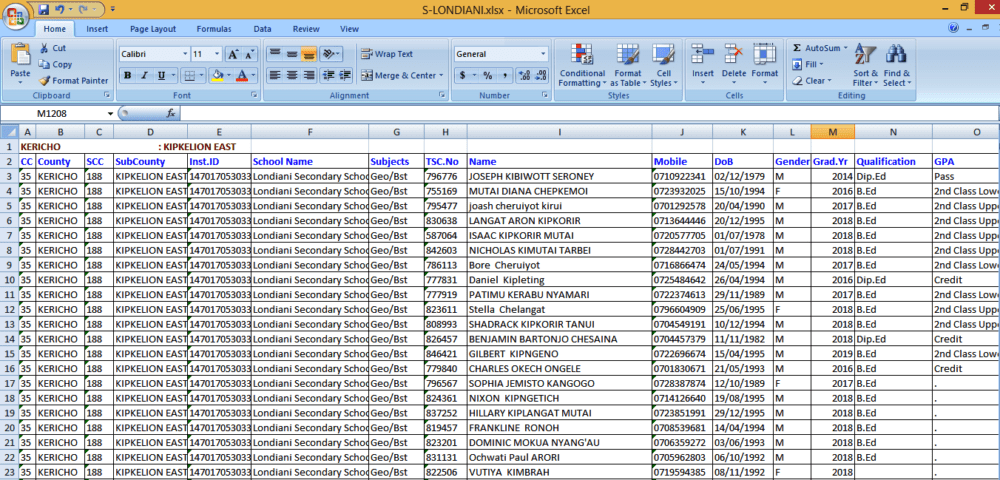Open Fill Color yellow bucket
Screen dimensions: 1000x480
216,75
